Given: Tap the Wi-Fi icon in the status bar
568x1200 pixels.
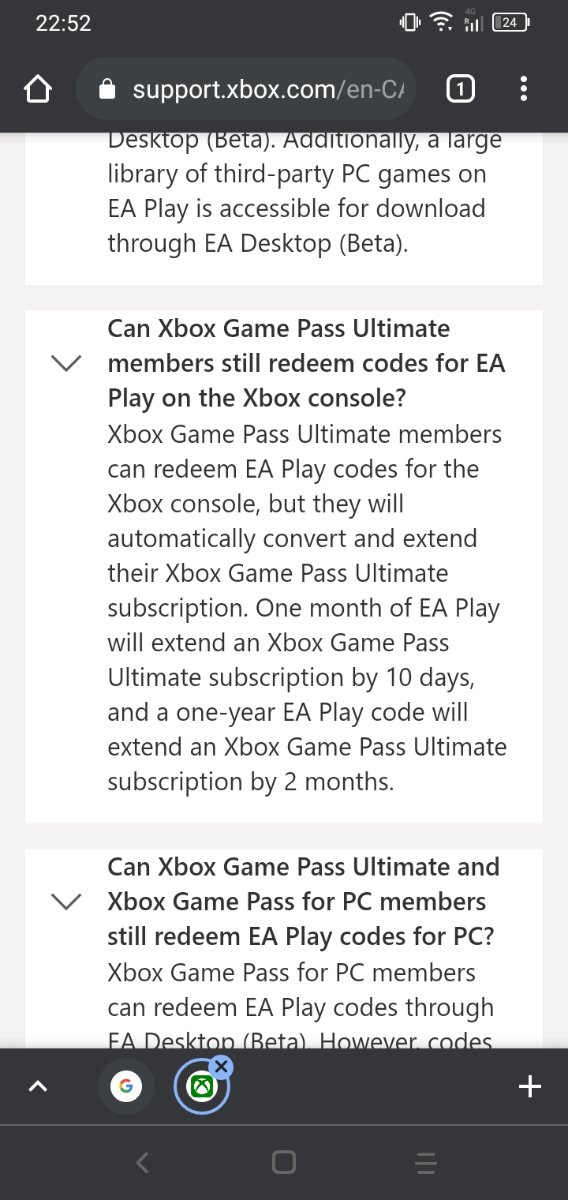Looking at the screenshot, I should click(440, 23).
